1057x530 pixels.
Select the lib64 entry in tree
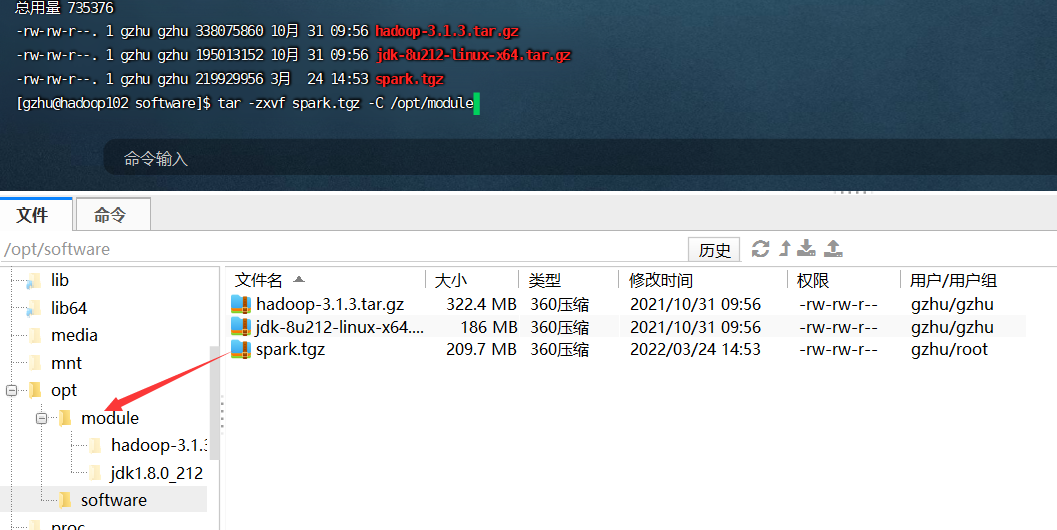coord(69,308)
